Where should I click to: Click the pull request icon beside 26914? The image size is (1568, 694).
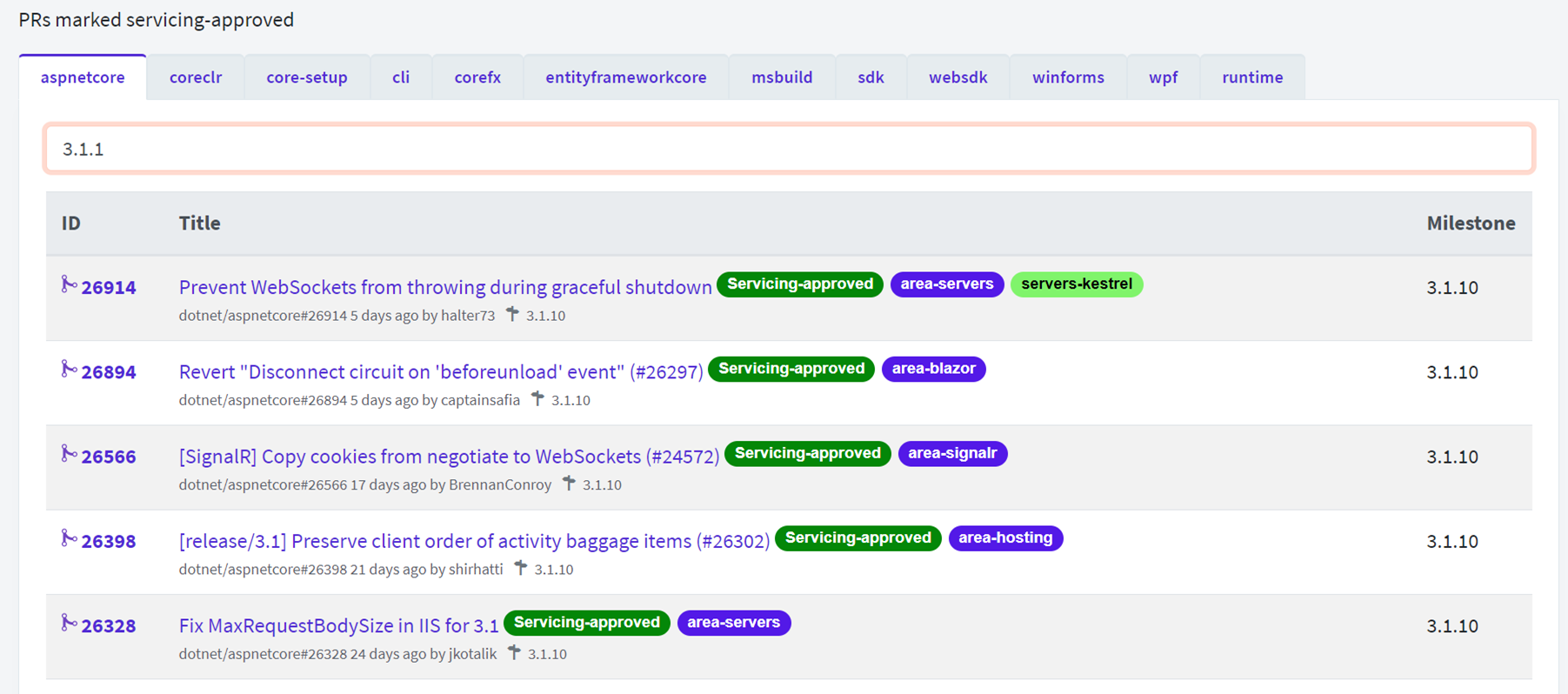click(x=69, y=284)
